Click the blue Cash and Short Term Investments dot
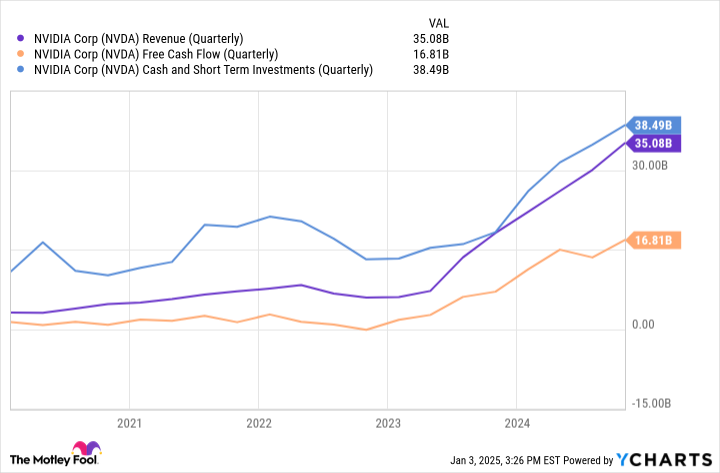Image resolution: width=720 pixels, height=473 pixels. tap(20, 70)
